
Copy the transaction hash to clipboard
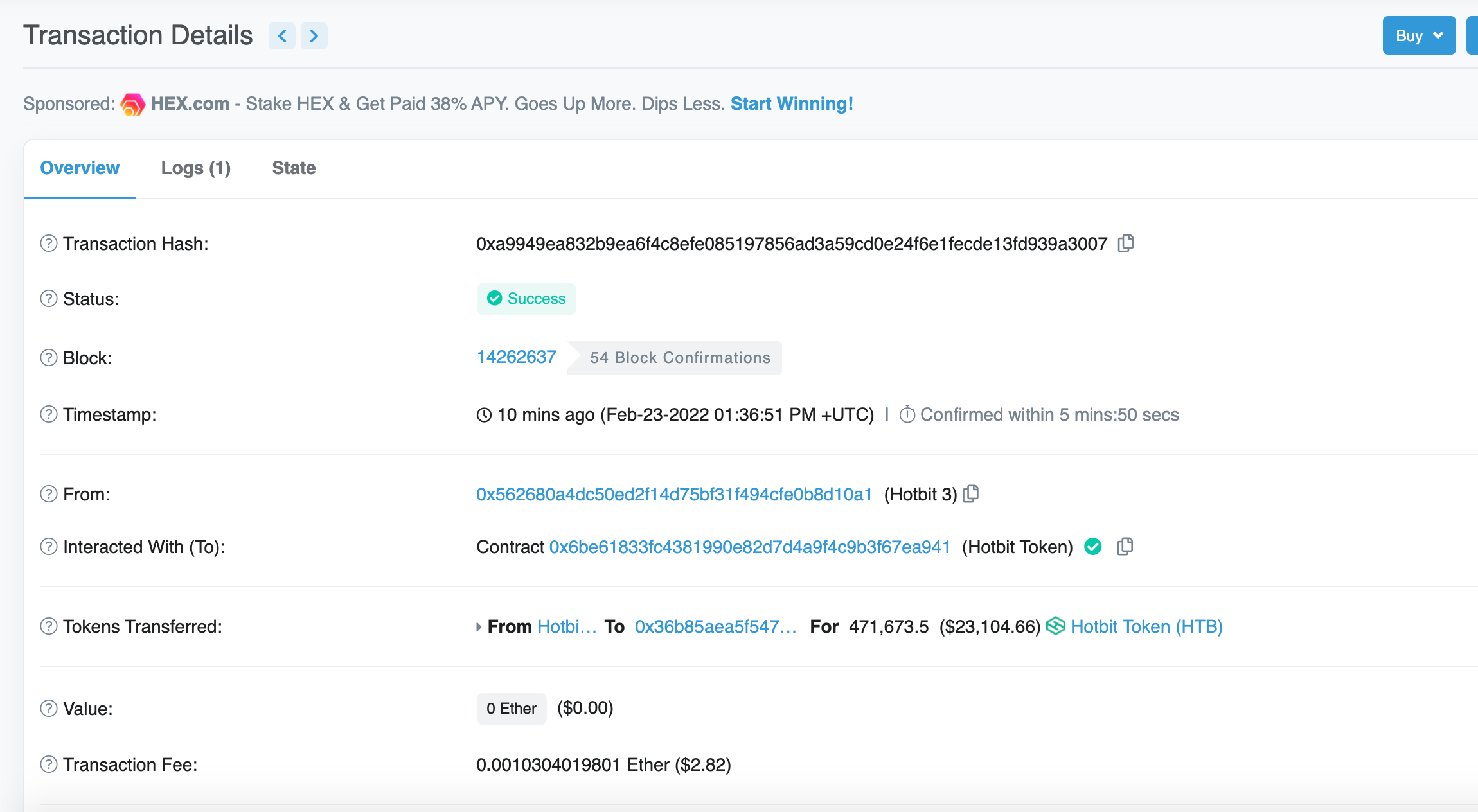click(x=1125, y=243)
